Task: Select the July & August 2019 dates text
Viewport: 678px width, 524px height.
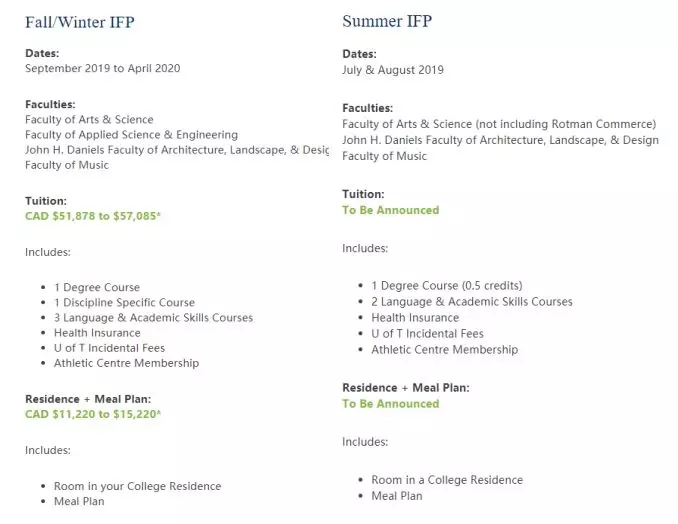Action: pyautogui.click(x=393, y=70)
